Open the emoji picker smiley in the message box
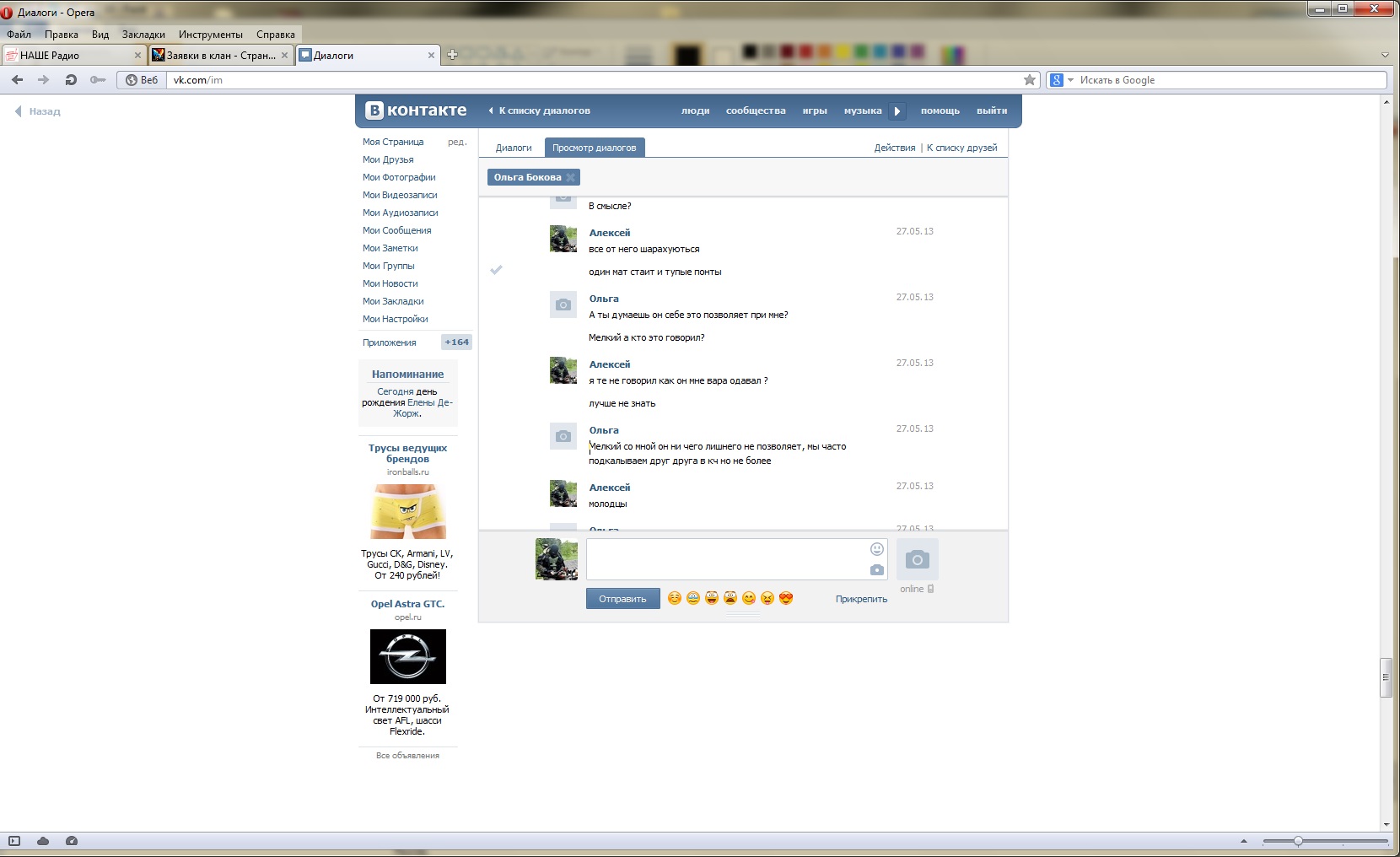1400x857 pixels. point(877,549)
